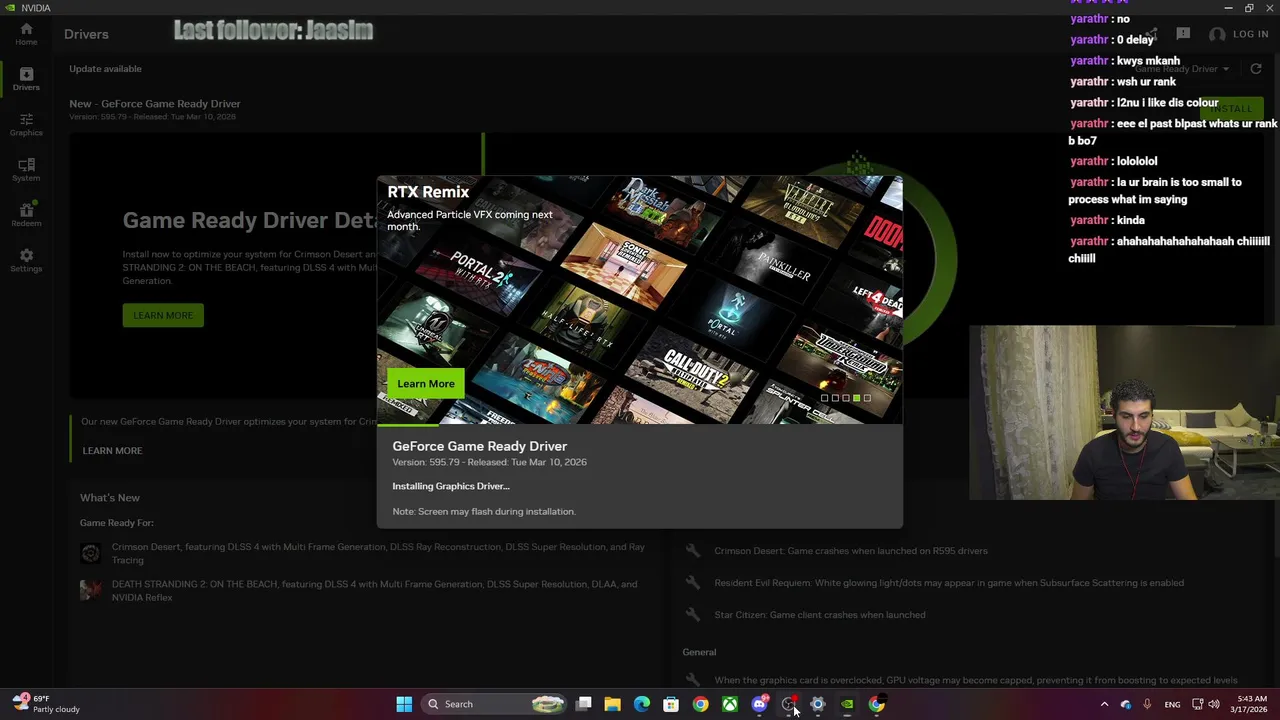The height and width of the screenshot is (720, 1280).
Task: Open the Windows Start menu
Action: point(404,704)
